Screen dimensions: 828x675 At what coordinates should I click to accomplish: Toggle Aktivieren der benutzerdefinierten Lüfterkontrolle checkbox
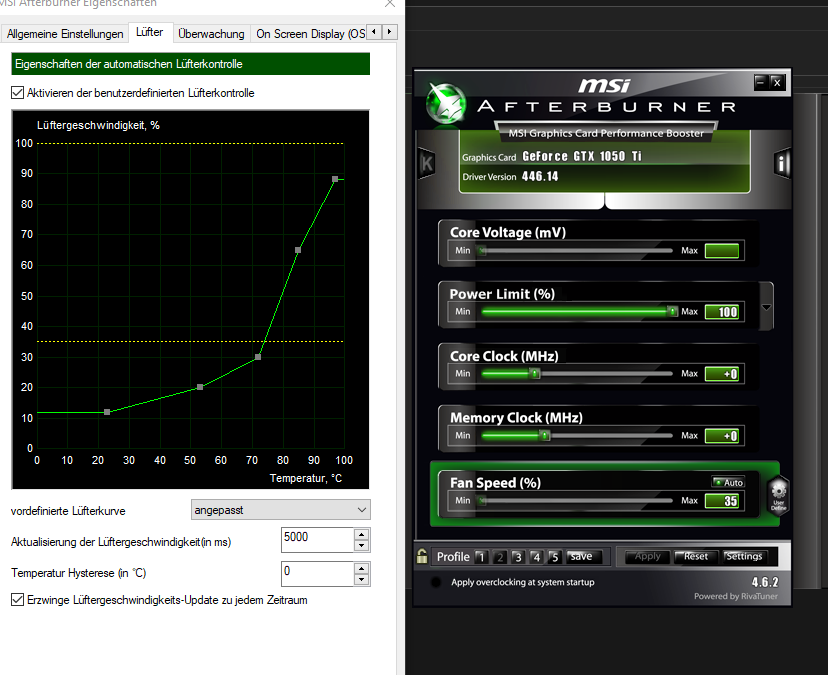point(17,92)
